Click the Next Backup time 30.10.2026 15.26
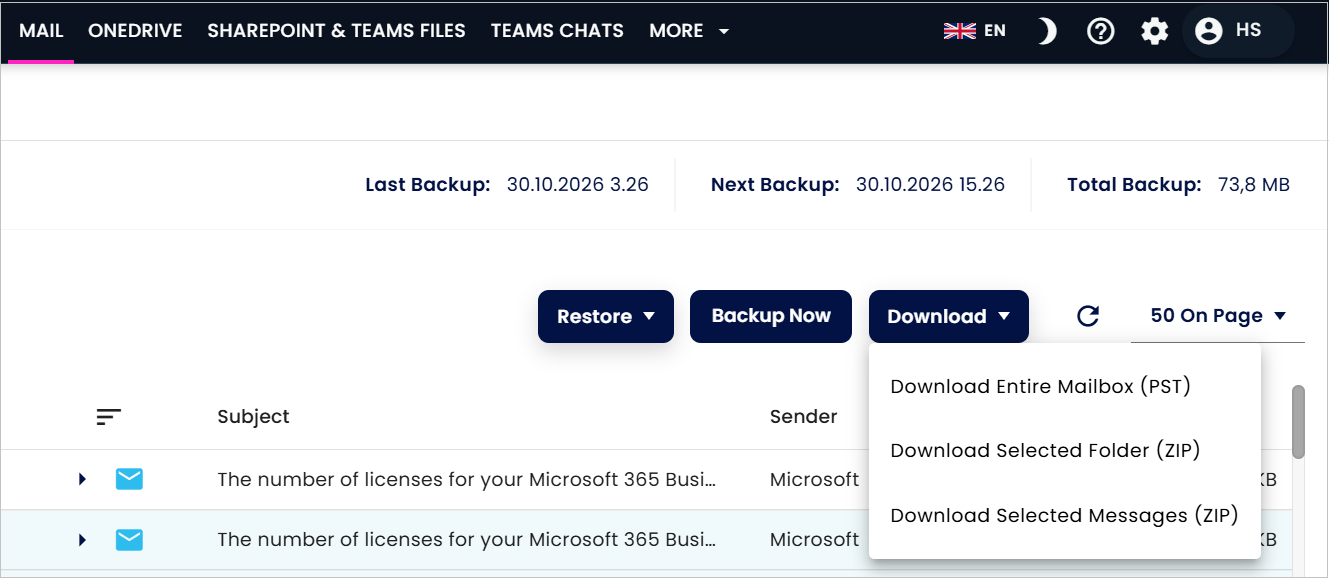The height and width of the screenshot is (578, 1329). 930,185
